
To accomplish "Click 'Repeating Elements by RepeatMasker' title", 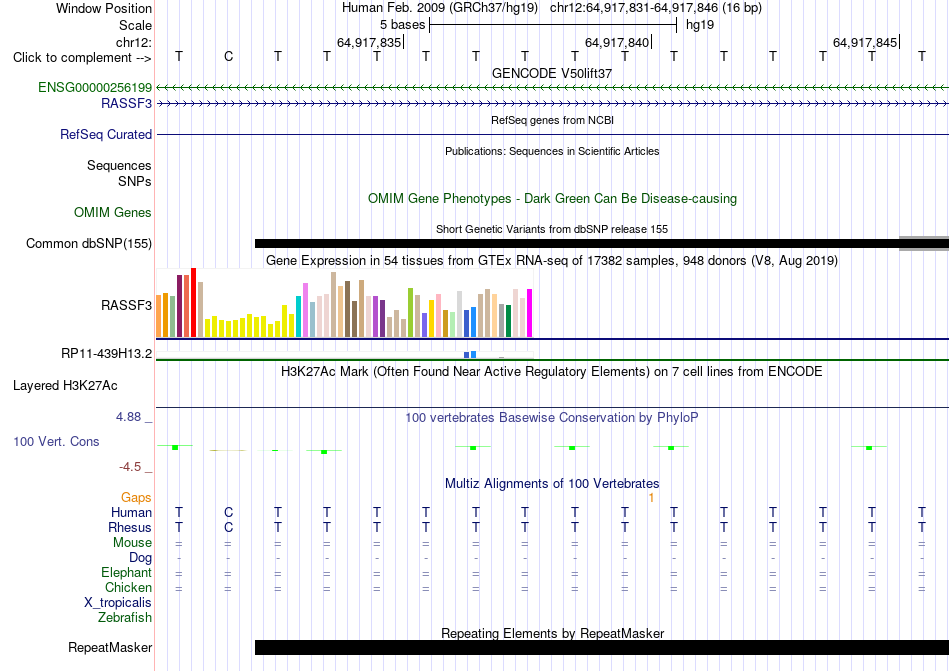I will (x=552, y=633).
